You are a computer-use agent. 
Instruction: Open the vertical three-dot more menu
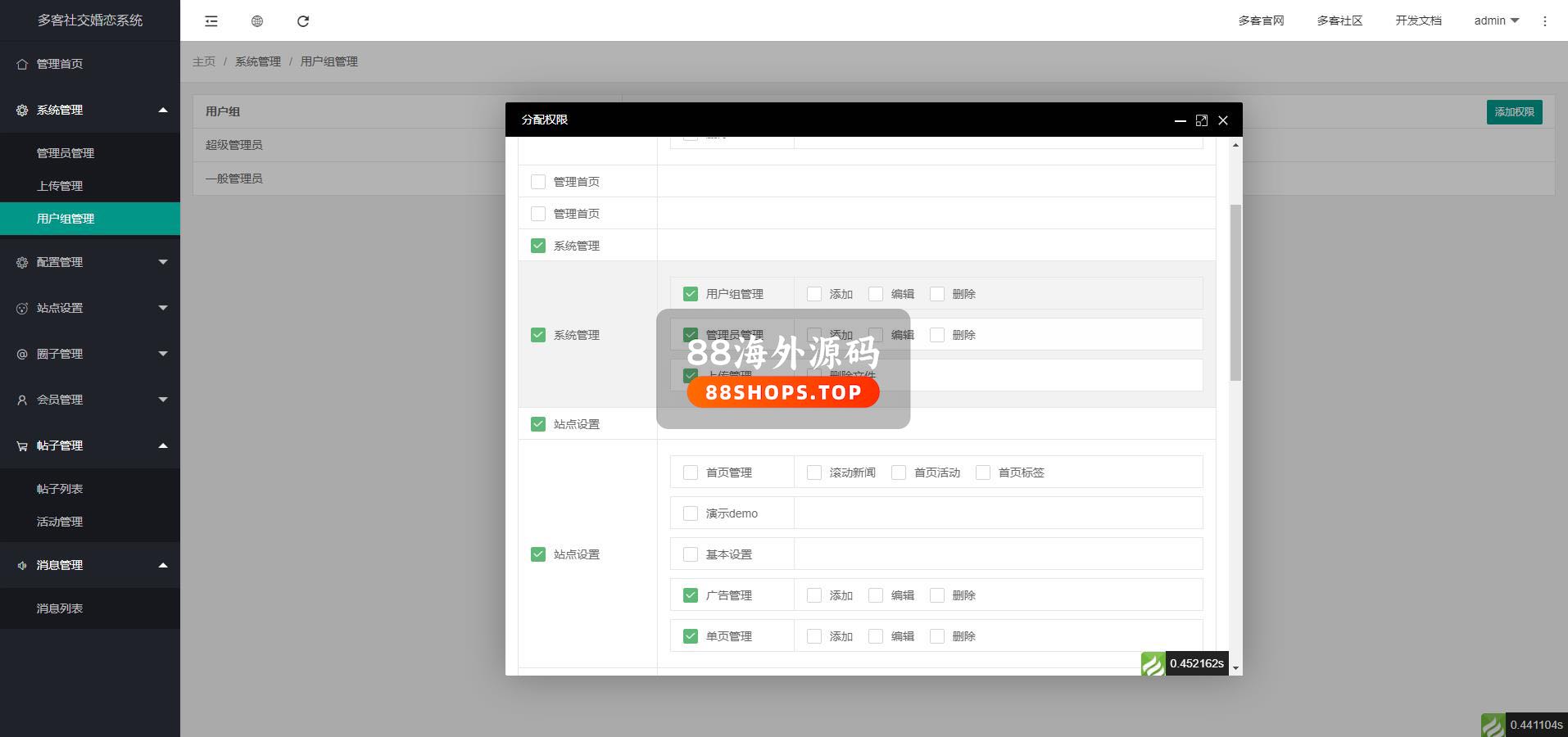coord(1544,21)
